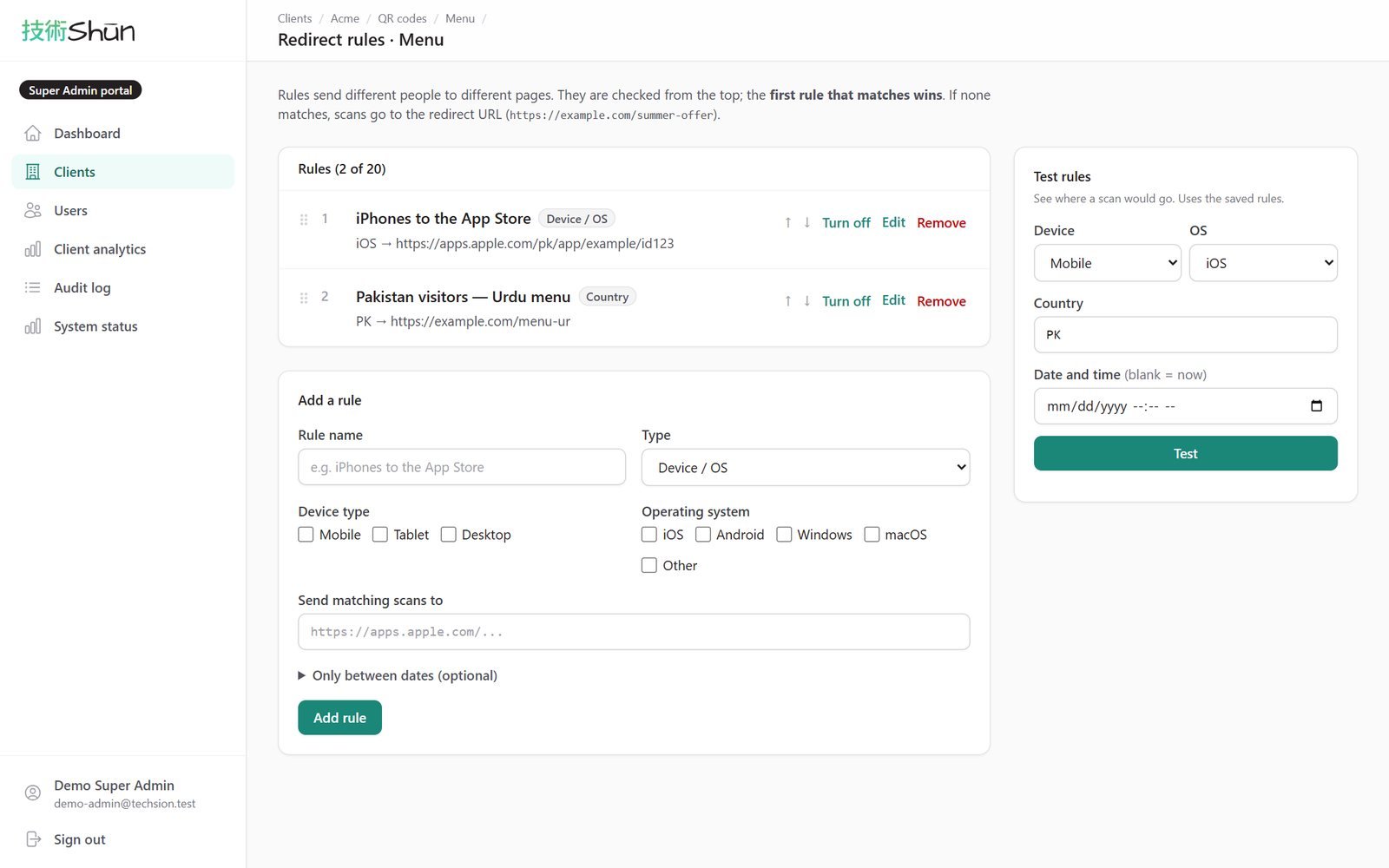
Task: Click the Dashboard home icon
Action: click(33, 133)
